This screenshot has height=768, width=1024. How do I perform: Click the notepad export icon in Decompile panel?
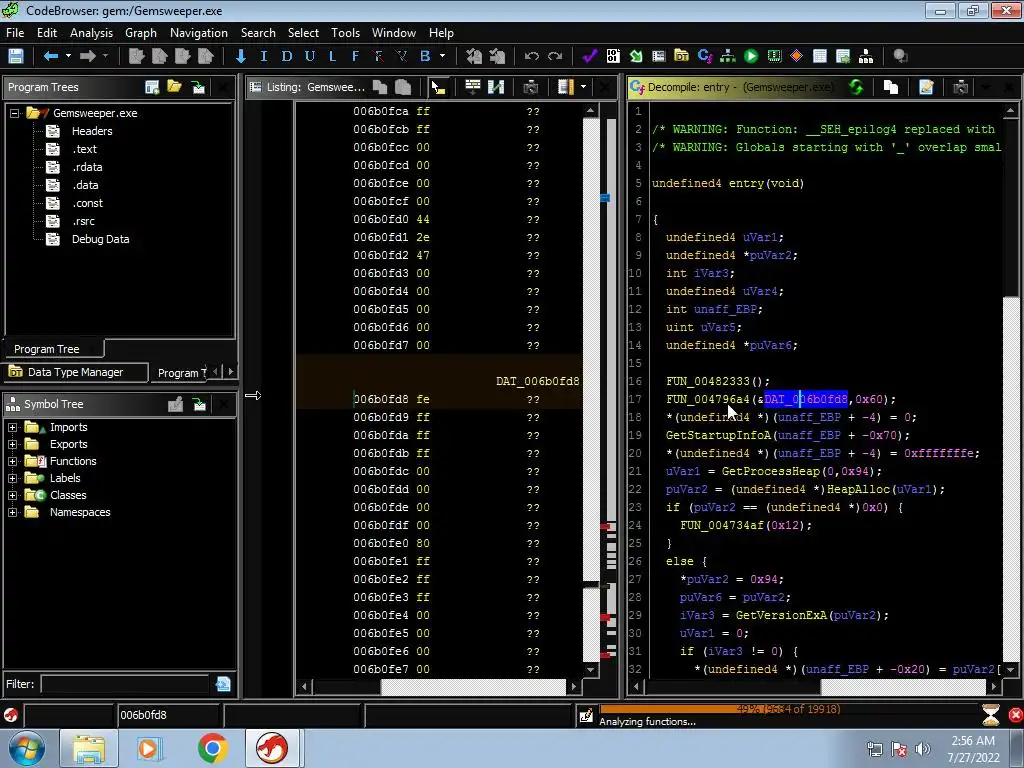tap(926, 87)
